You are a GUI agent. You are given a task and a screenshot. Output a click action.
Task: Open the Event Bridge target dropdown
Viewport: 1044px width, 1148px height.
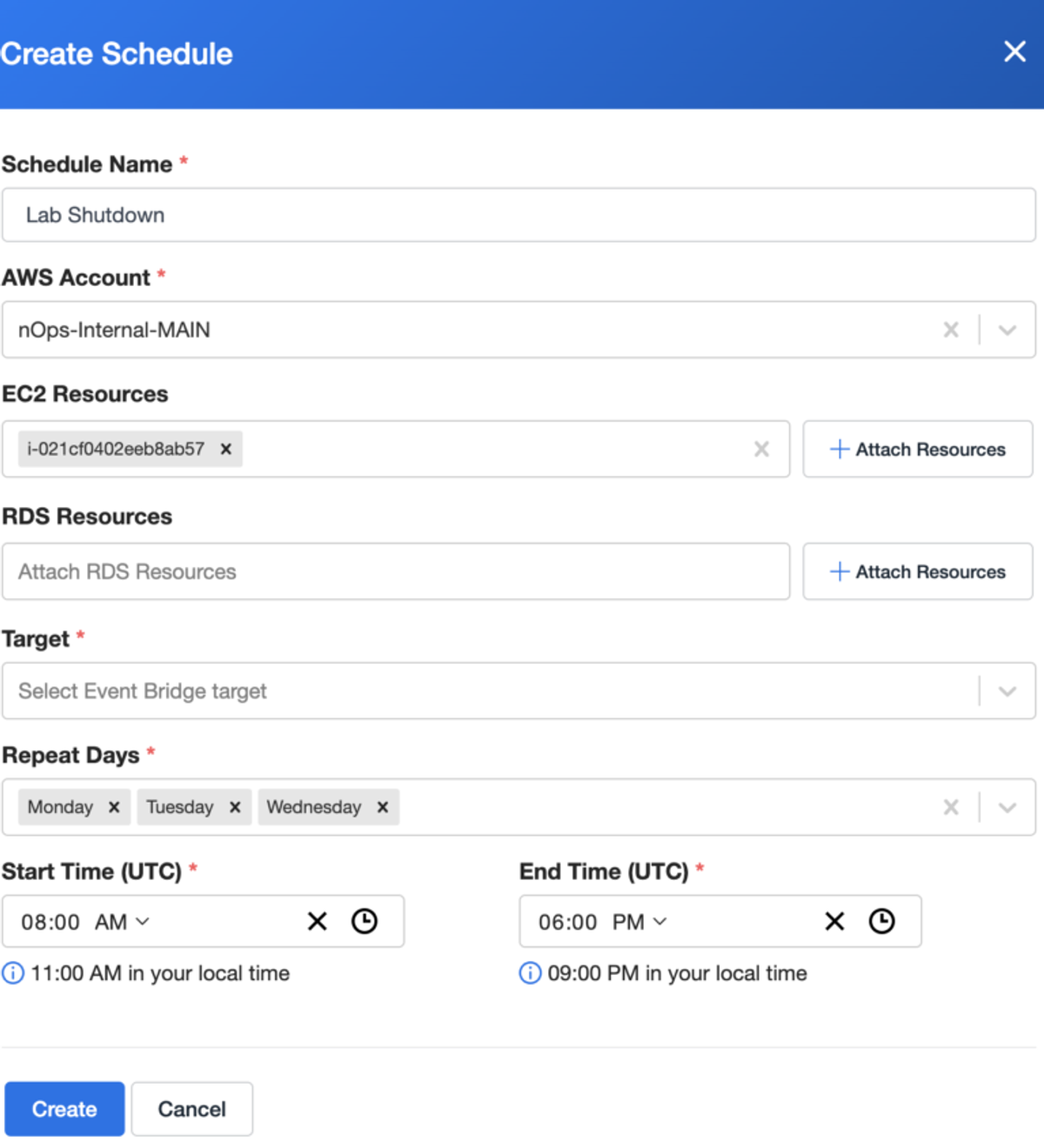pyautogui.click(x=1007, y=691)
